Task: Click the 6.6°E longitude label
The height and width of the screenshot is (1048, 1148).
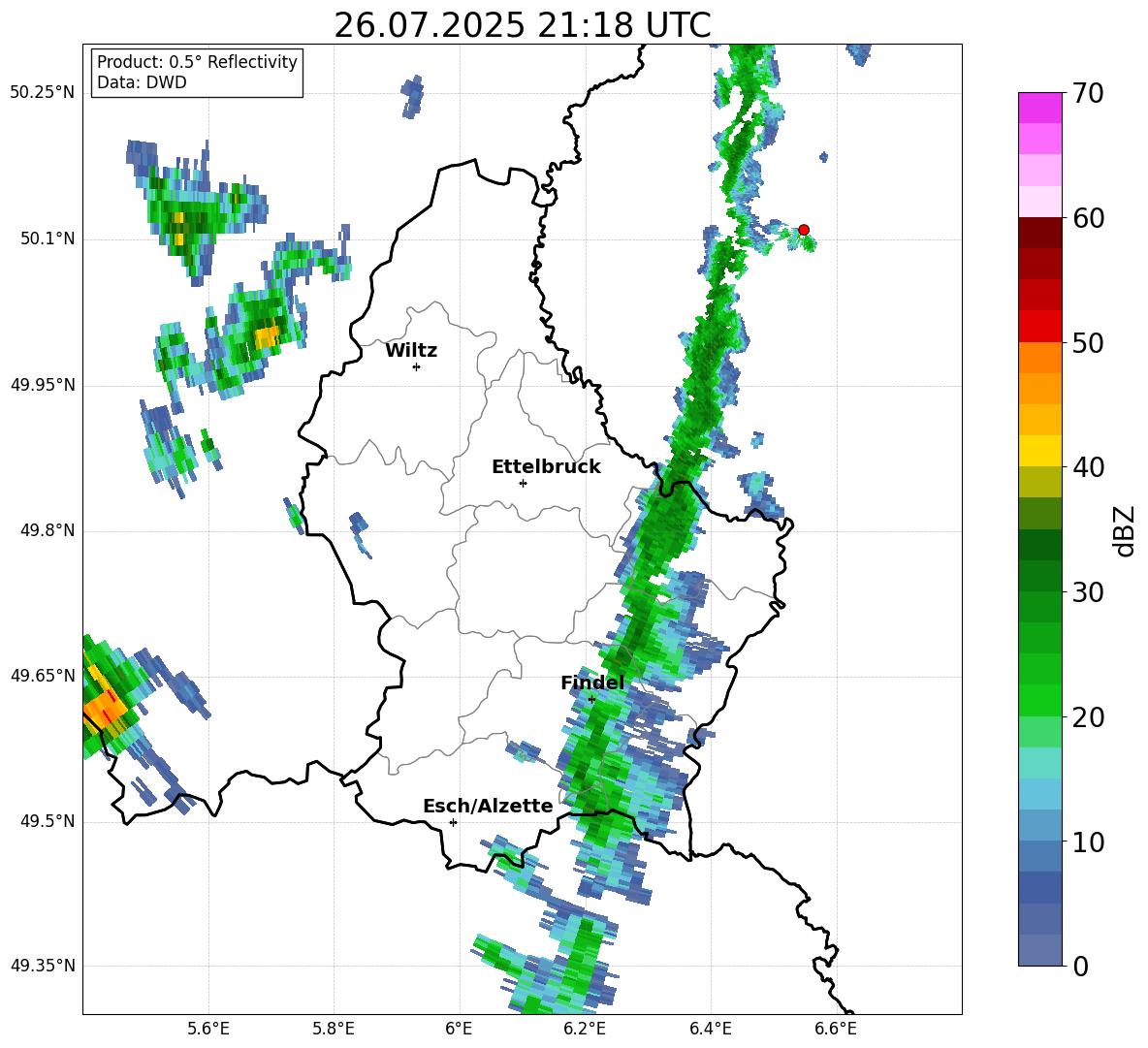Action: (836, 1029)
